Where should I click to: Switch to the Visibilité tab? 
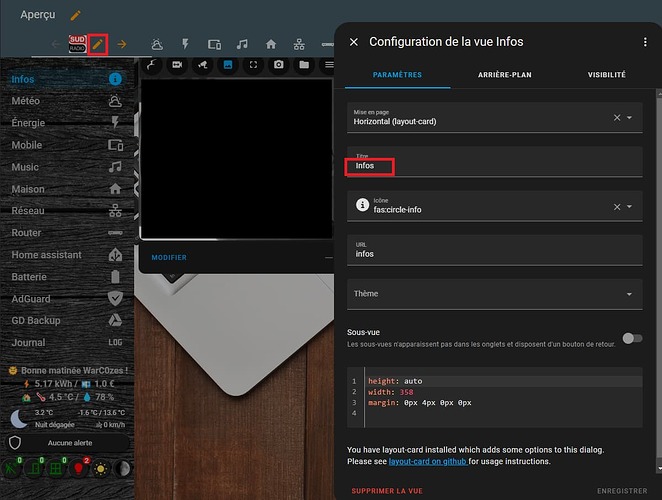[607, 75]
